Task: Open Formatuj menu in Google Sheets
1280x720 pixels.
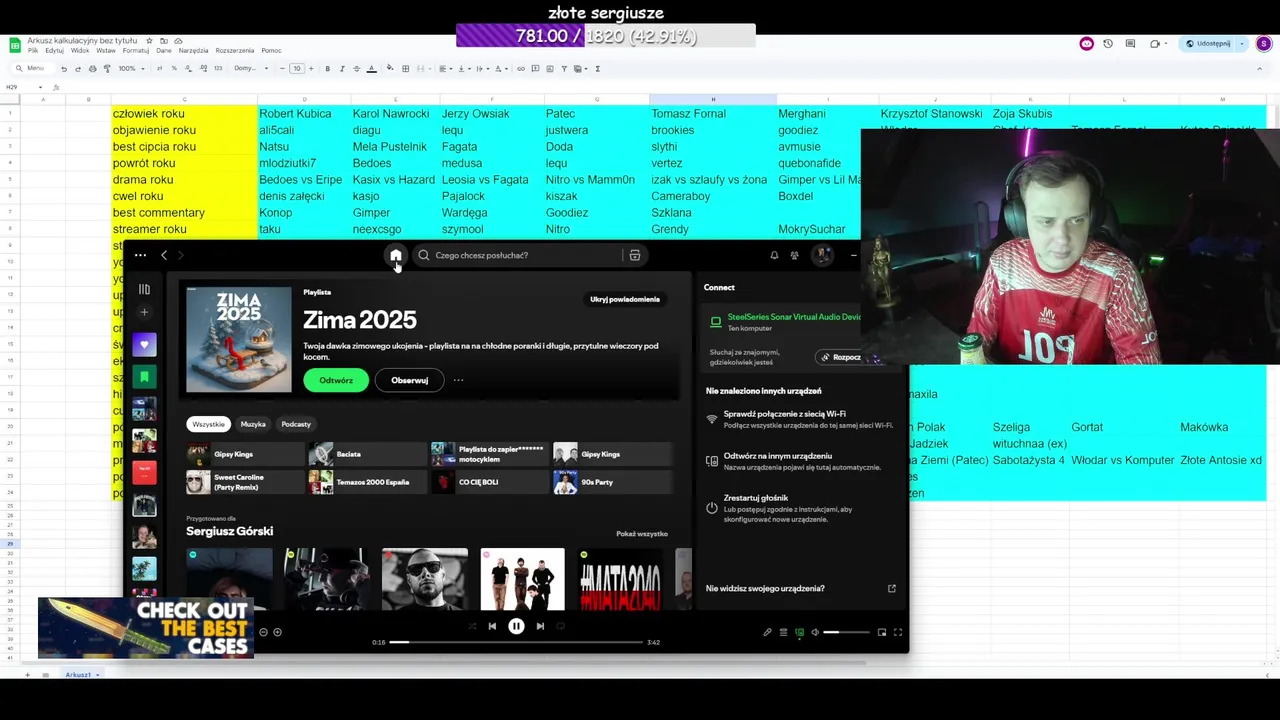Action: 136,51
